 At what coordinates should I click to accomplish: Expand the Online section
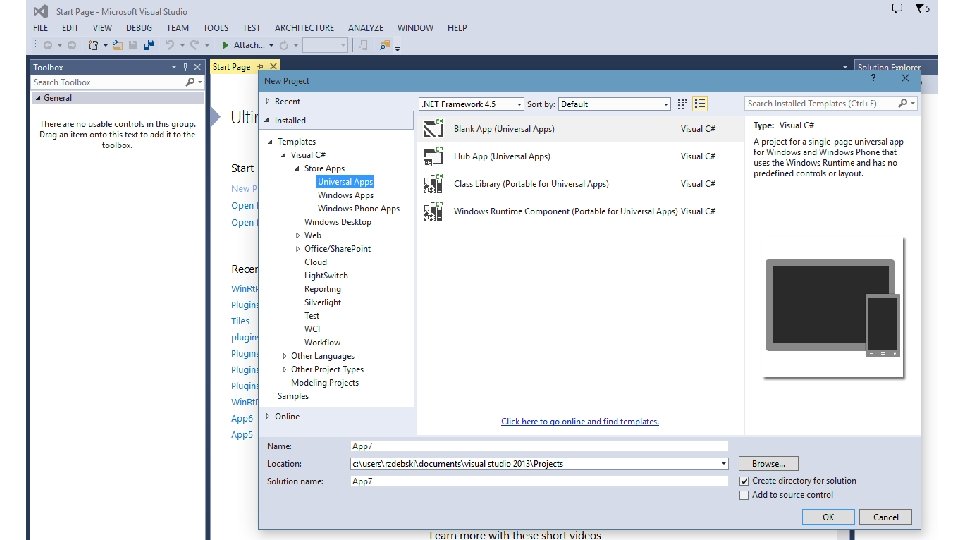coord(268,416)
